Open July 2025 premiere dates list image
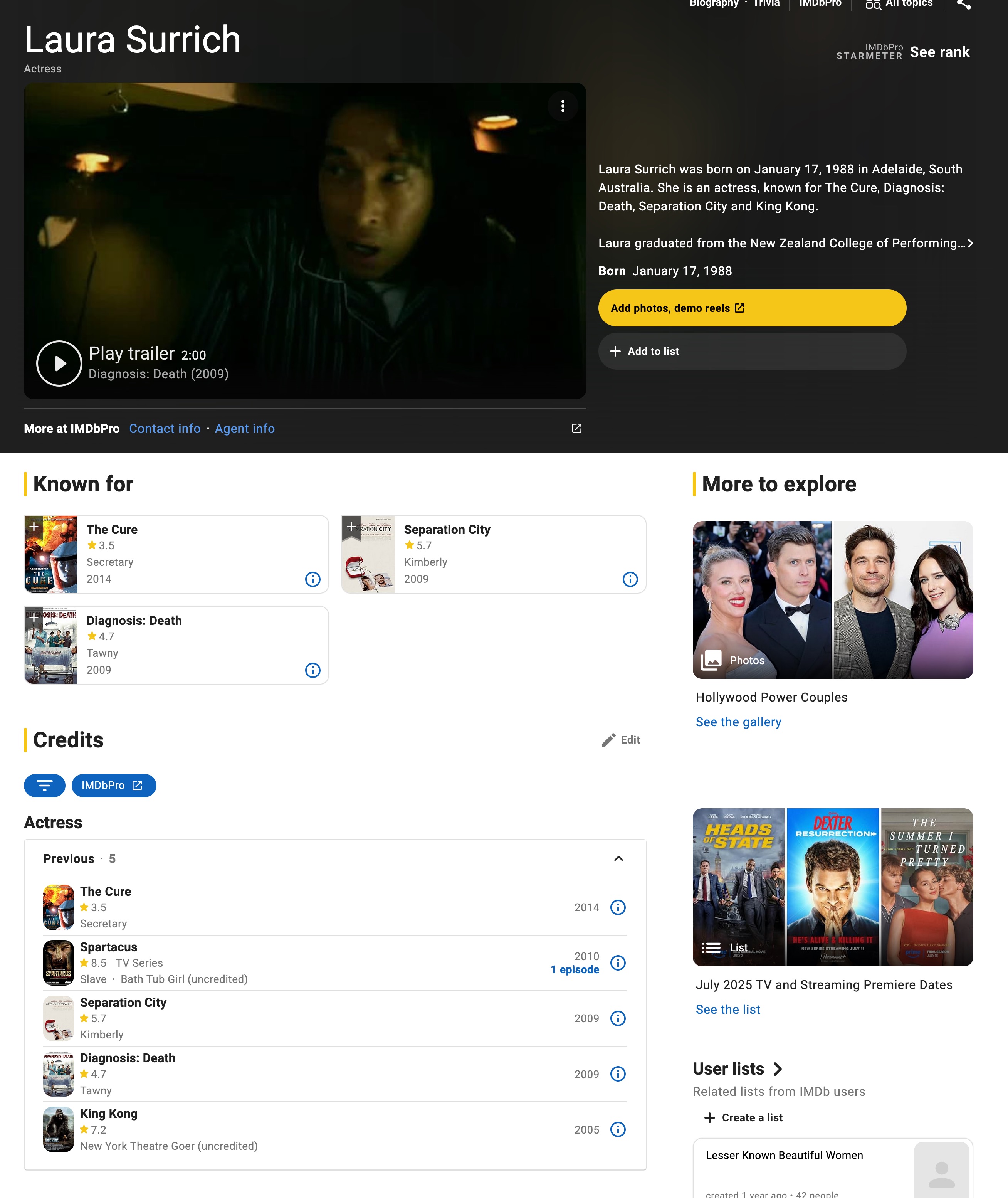 pyautogui.click(x=833, y=887)
